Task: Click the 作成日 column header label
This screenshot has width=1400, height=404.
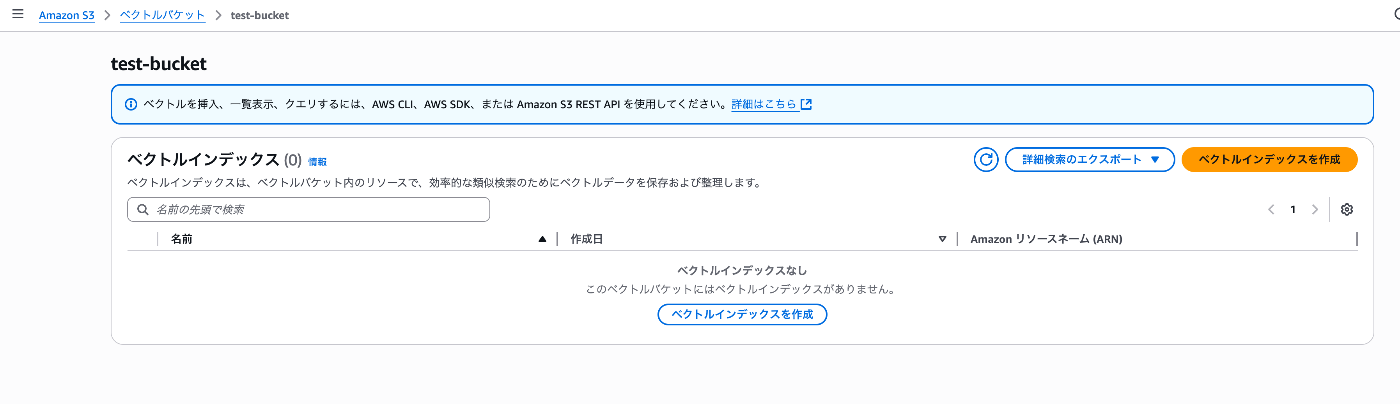Action: pyautogui.click(x=587, y=240)
